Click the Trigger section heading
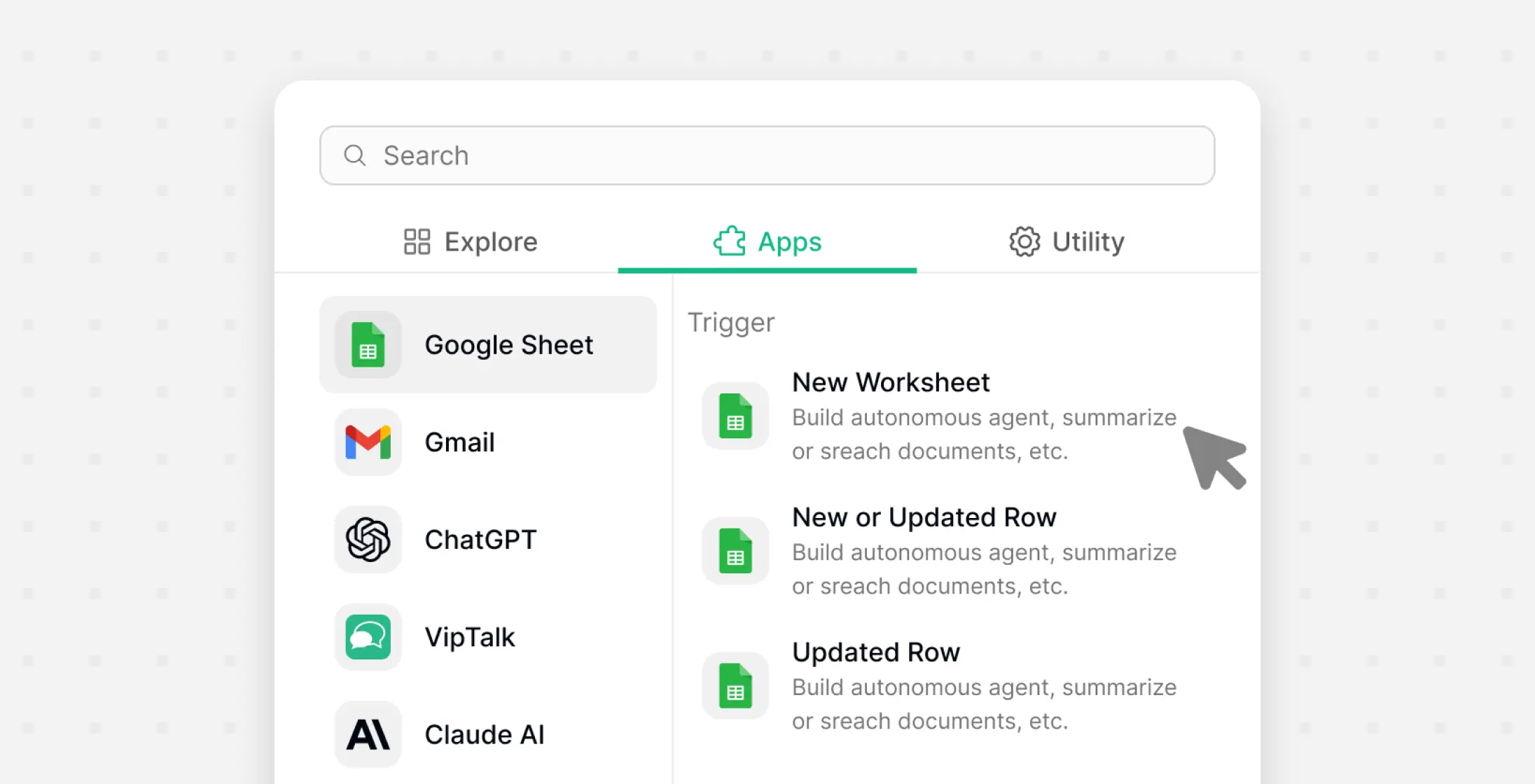1535x784 pixels. tap(731, 322)
